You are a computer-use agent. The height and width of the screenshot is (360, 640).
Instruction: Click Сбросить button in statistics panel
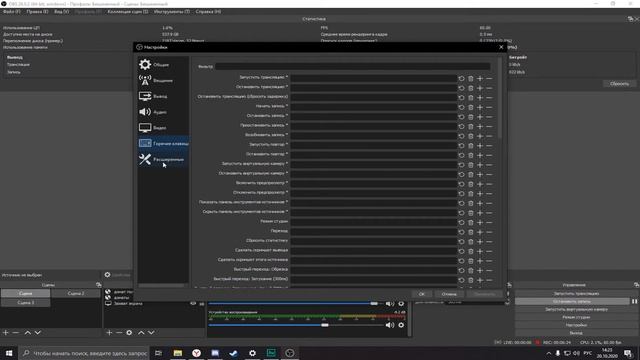(x=619, y=84)
